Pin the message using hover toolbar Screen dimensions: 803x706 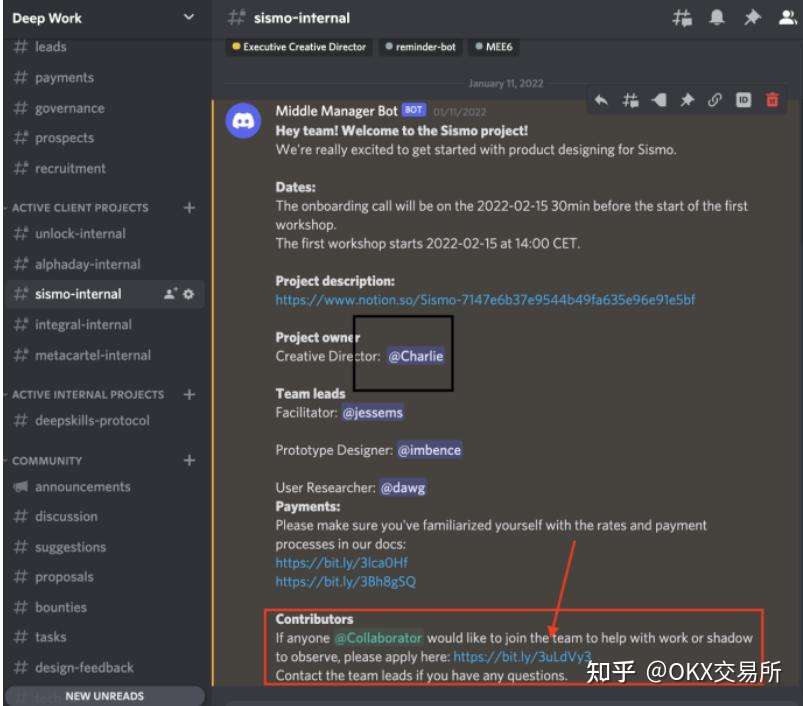click(x=687, y=100)
